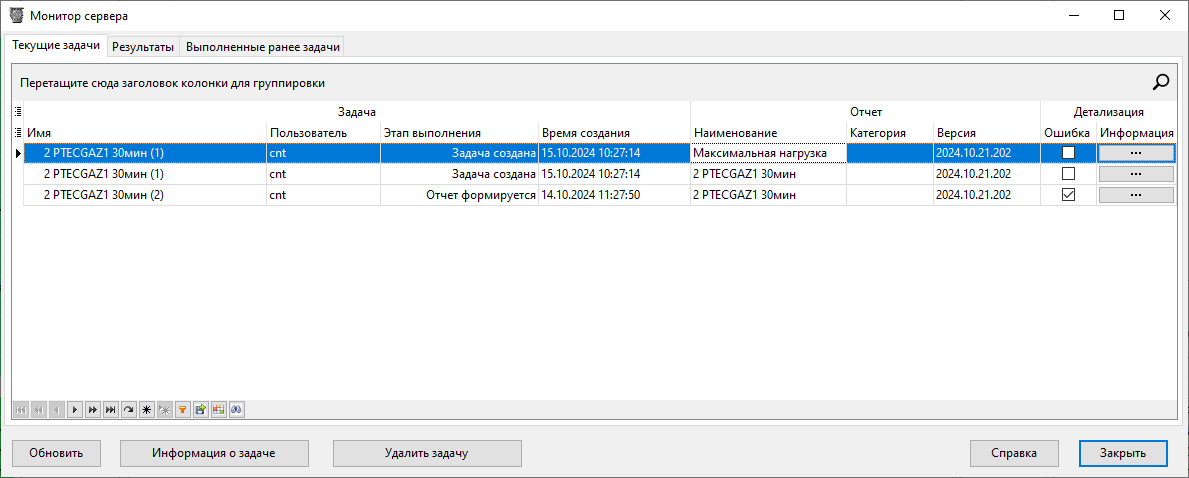
Task: Toggle Ошибка checkbox for 14.10.2024 11:27:50 row
Action: point(1068,195)
